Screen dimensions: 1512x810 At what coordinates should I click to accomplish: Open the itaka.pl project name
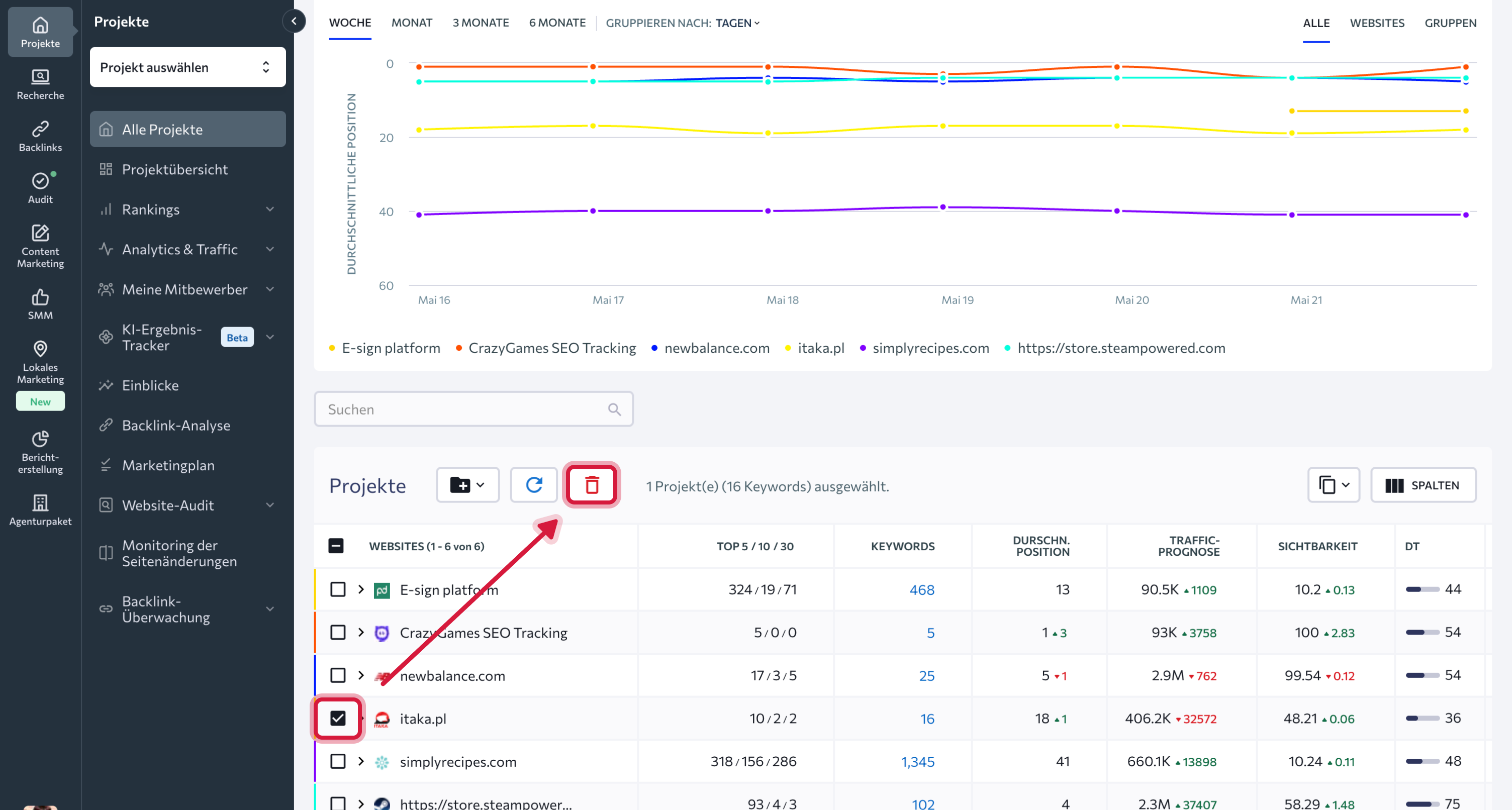(423, 719)
